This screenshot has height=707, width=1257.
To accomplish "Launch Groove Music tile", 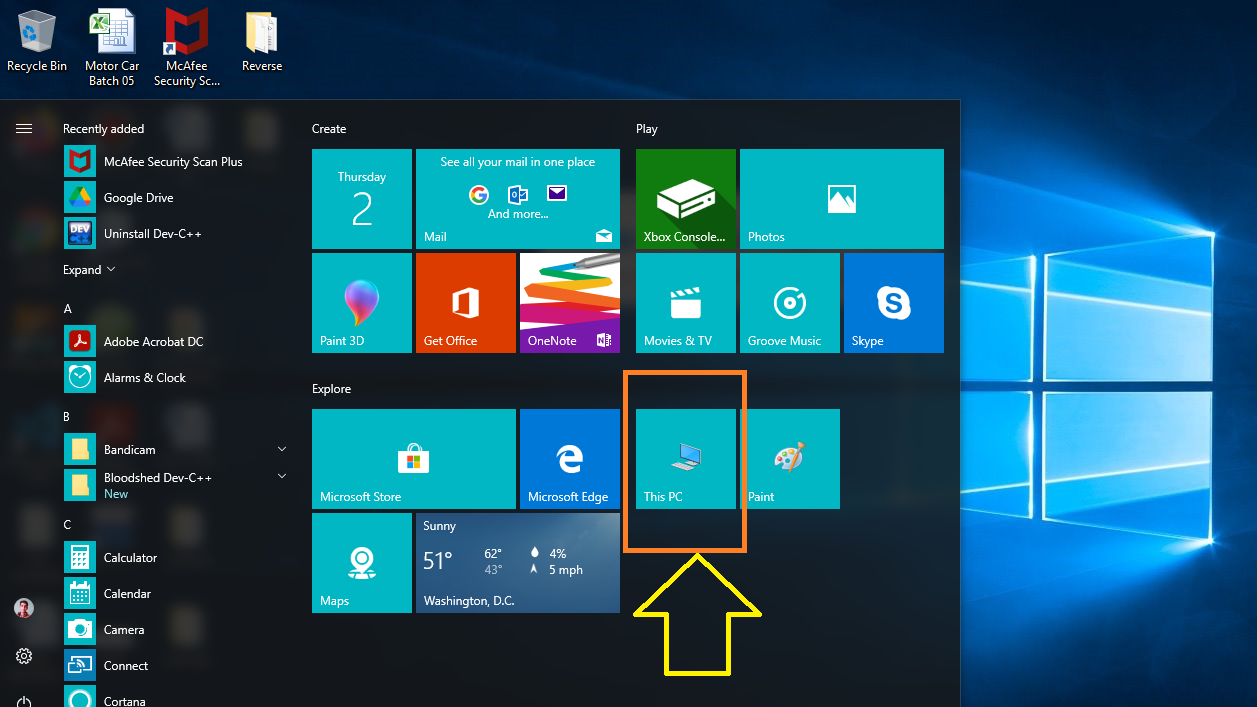I will click(x=790, y=303).
